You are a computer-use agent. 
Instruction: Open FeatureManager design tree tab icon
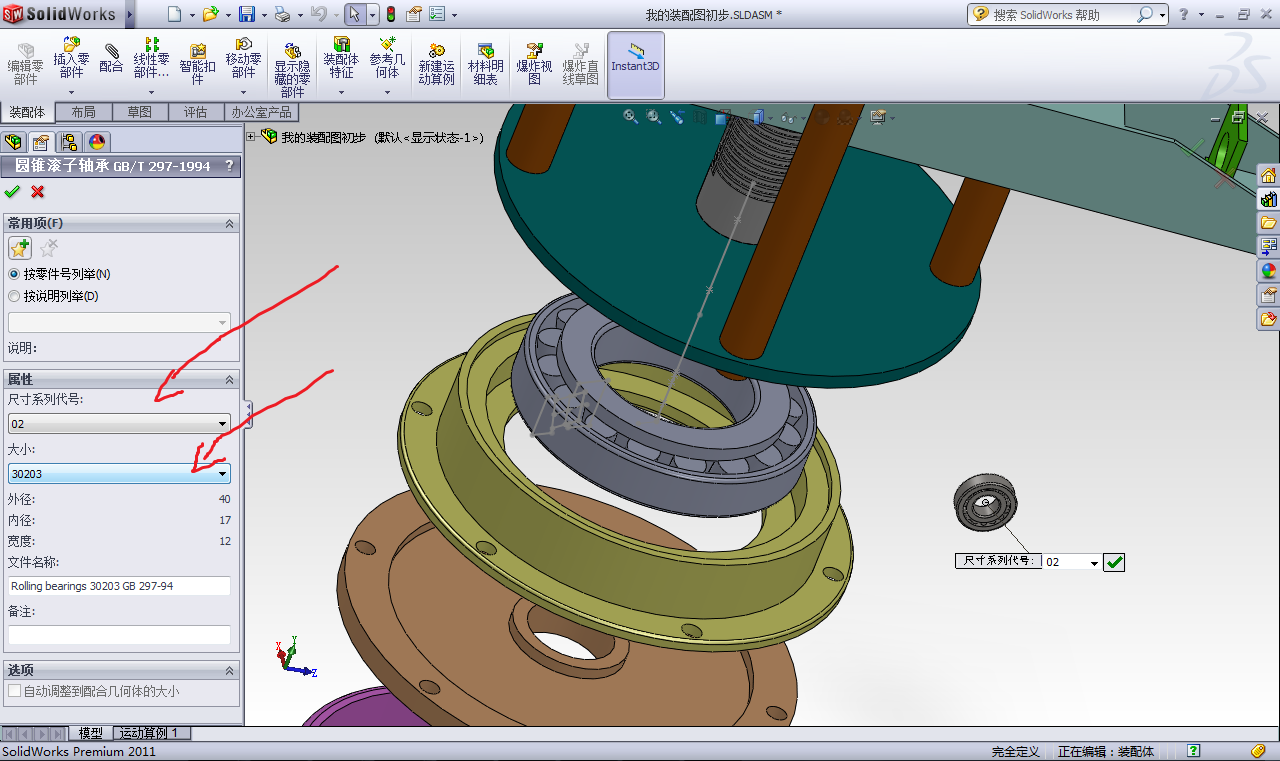pos(13,142)
